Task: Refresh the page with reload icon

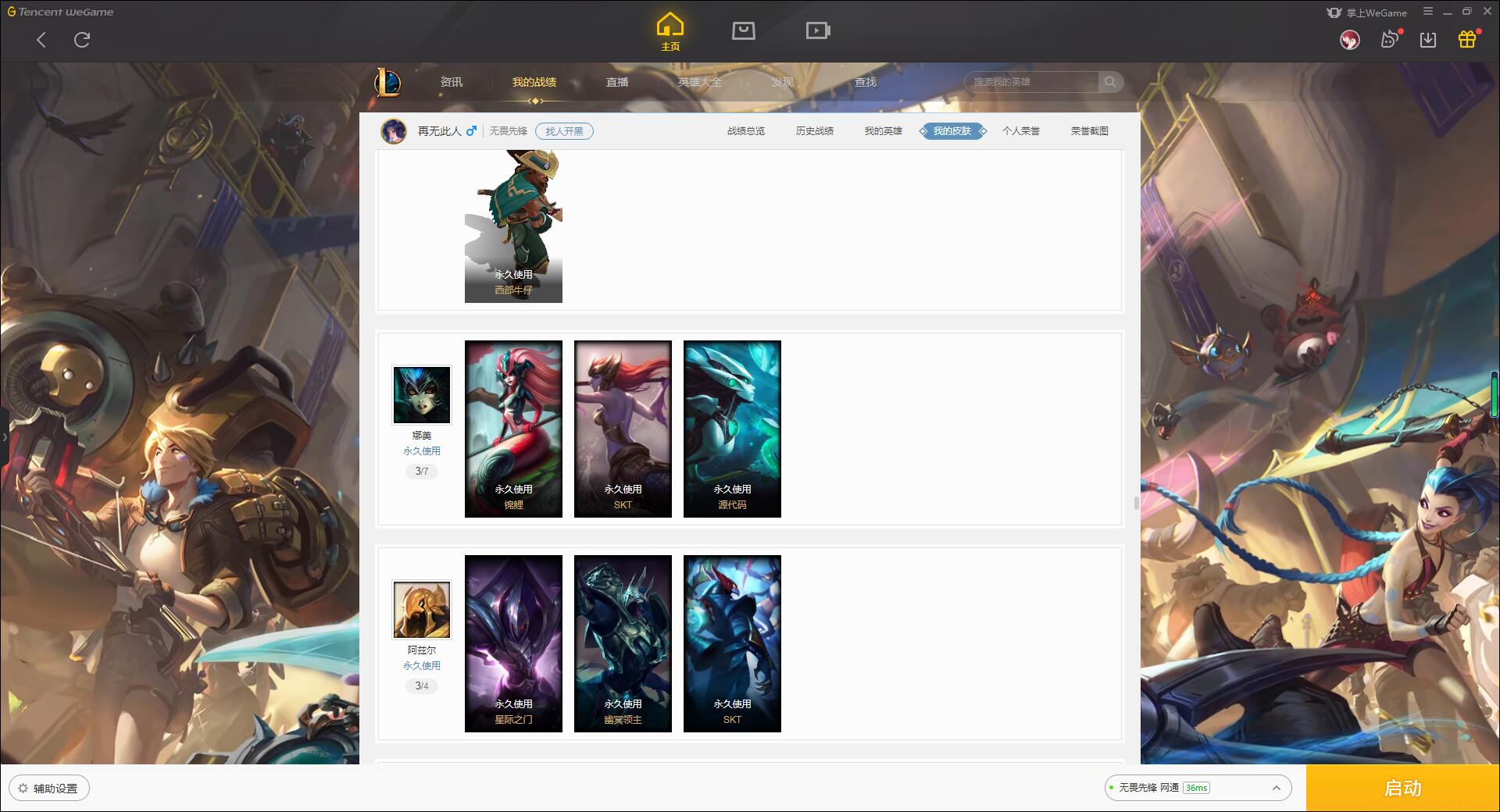Action: (82, 40)
